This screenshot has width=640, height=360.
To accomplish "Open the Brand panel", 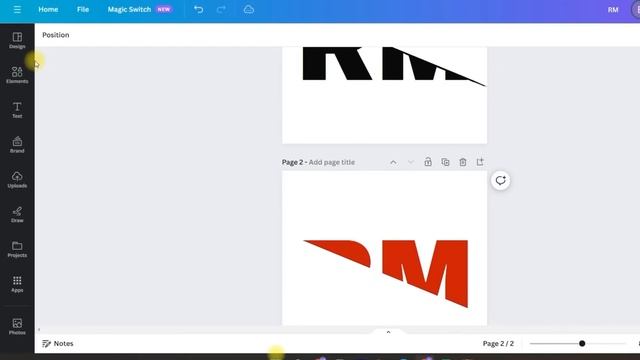I will 17,144.
